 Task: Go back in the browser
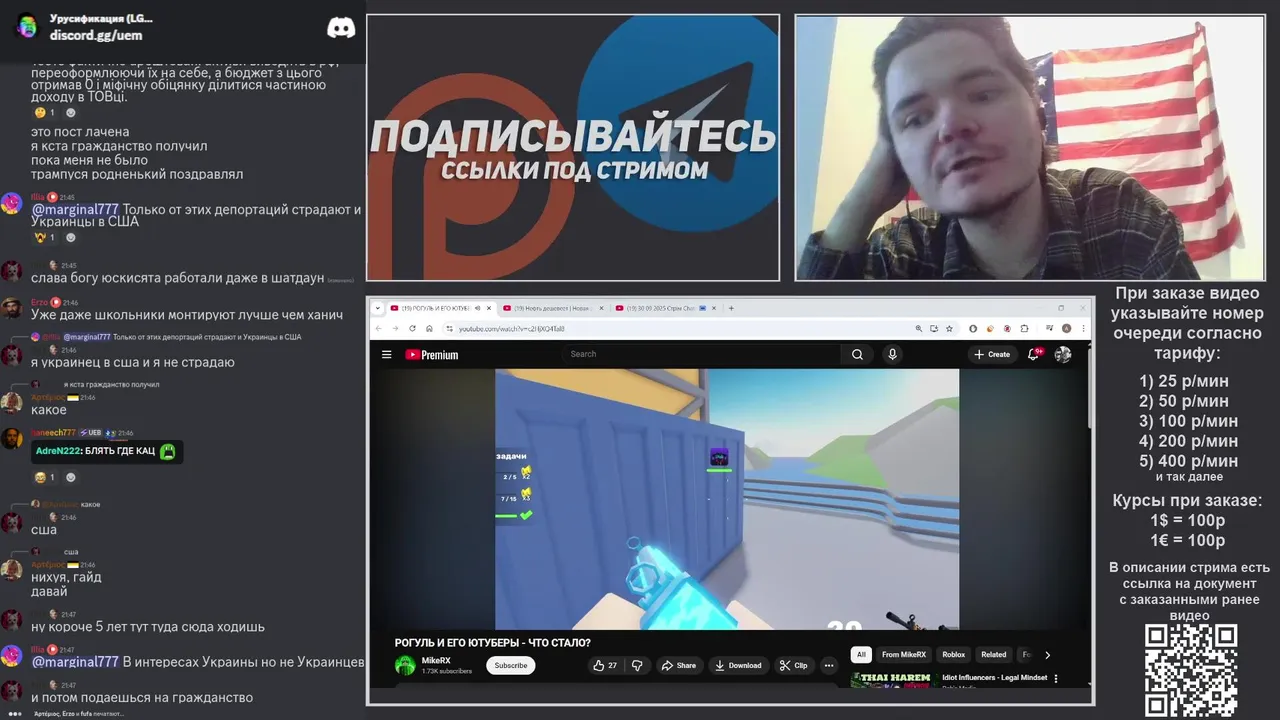(x=378, y=328)
